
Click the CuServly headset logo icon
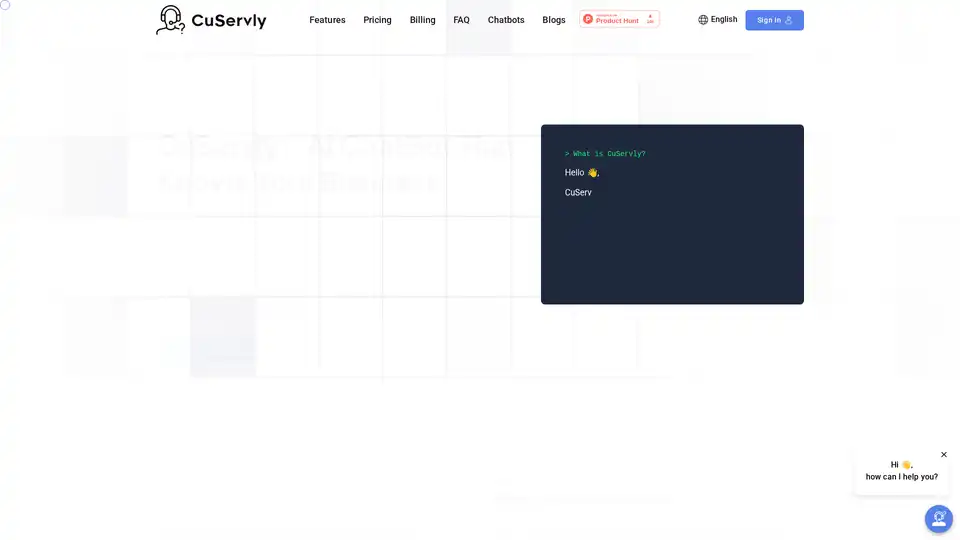(x=170, y=20)
